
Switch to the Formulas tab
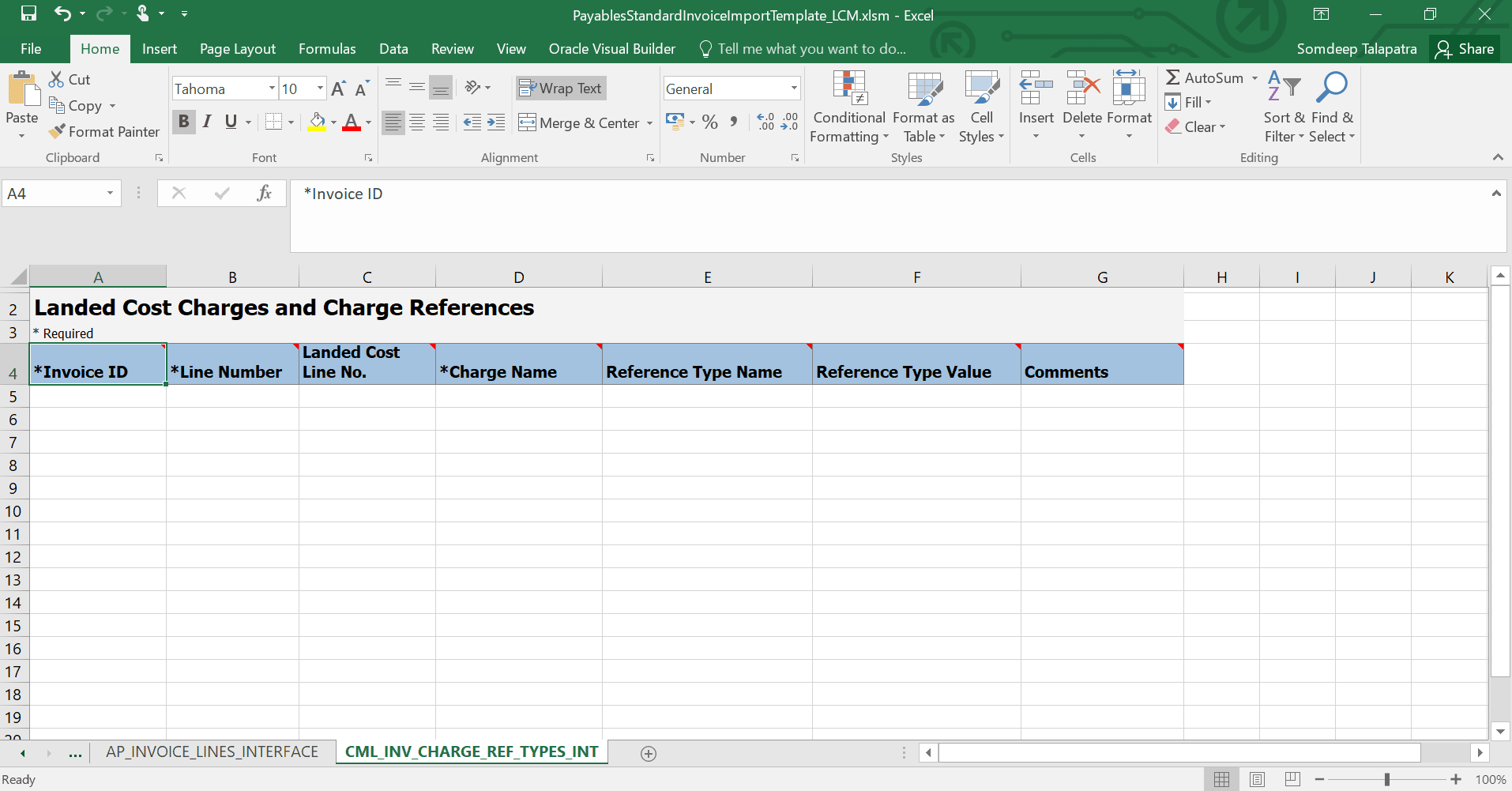pos(327,49)
